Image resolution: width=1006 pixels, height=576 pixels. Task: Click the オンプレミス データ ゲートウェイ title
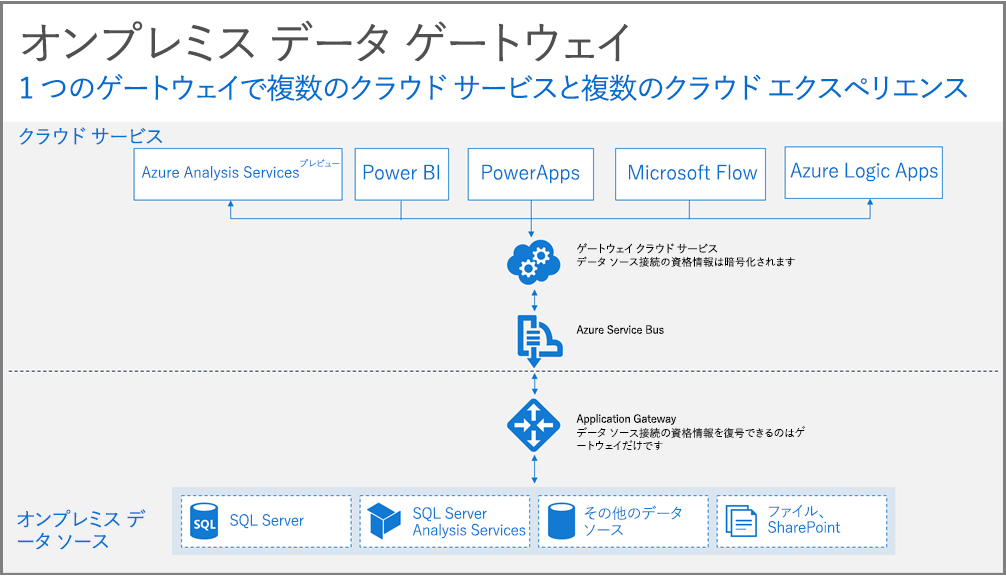(x=325, y=42)
